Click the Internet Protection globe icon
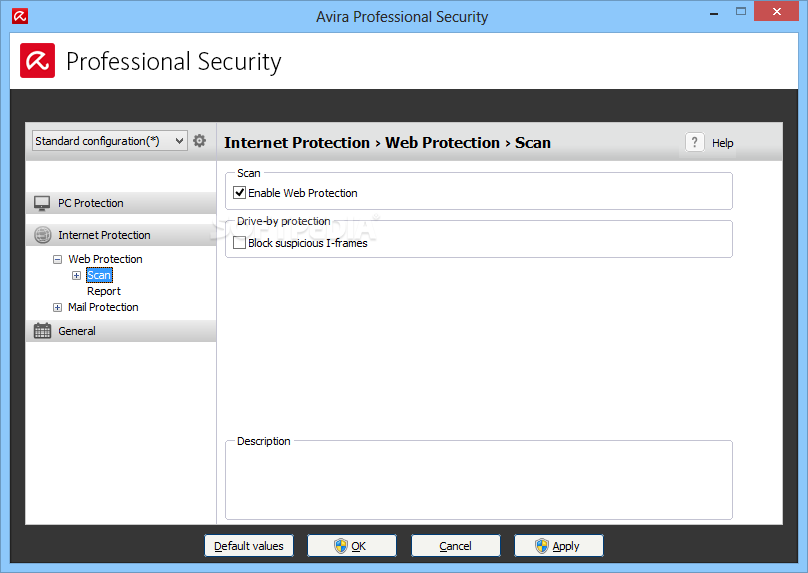808x573 pixels. coord(42,235)
